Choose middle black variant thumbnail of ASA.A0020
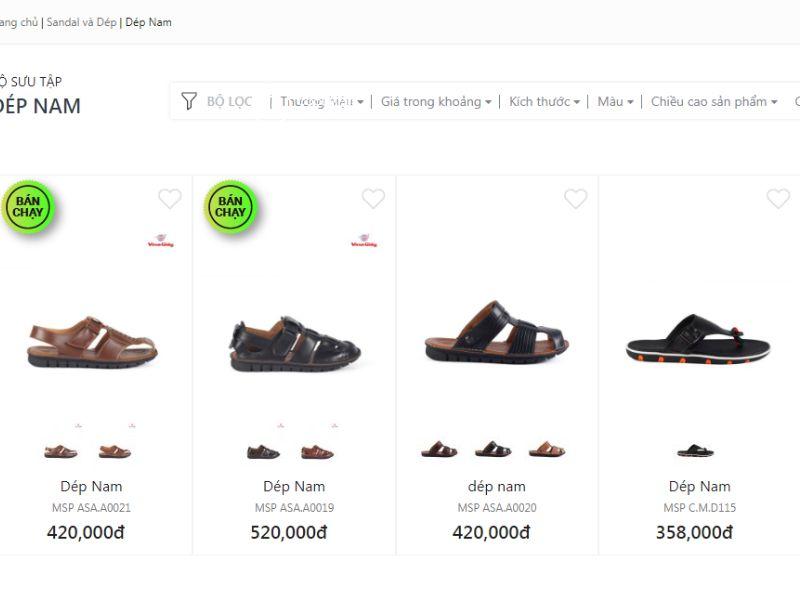The width and height of the screenshot is (800, 600). (x=493, y=450)
